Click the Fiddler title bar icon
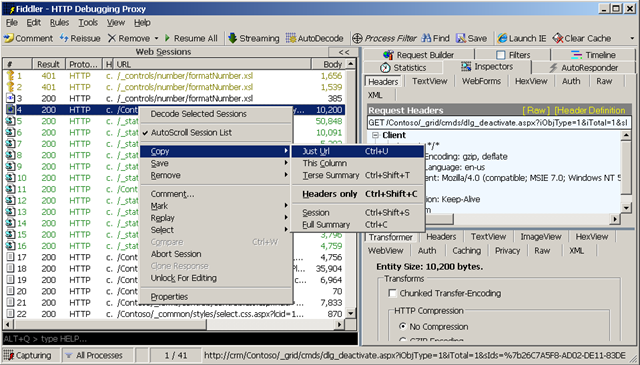The image size is (640, 365). 12,9
